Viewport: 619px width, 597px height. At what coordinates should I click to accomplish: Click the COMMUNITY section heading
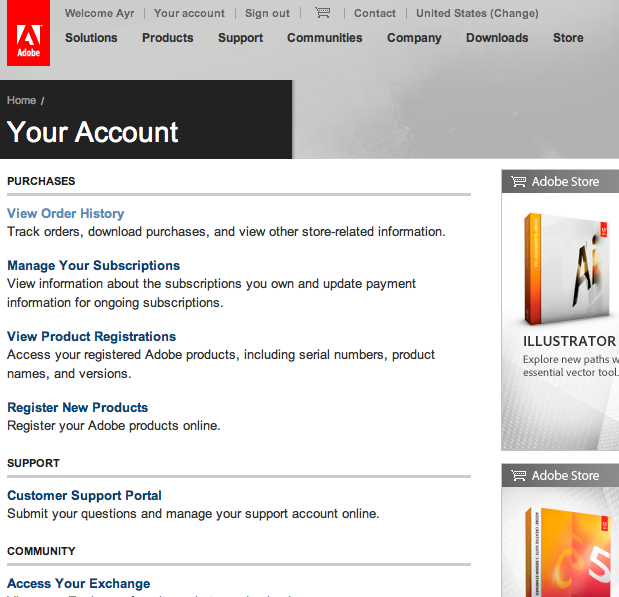(x=41, y=551)
